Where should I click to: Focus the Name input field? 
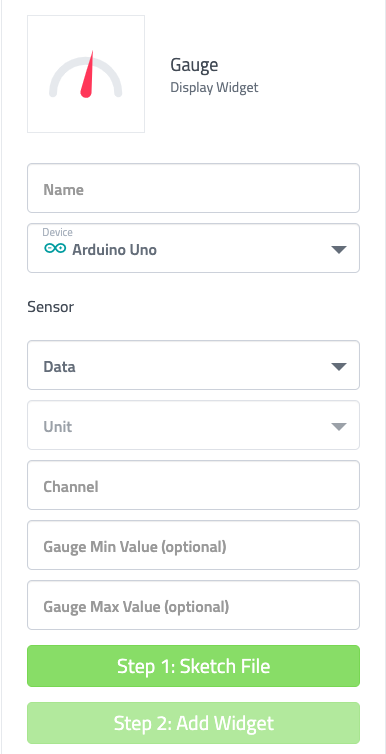193,188
